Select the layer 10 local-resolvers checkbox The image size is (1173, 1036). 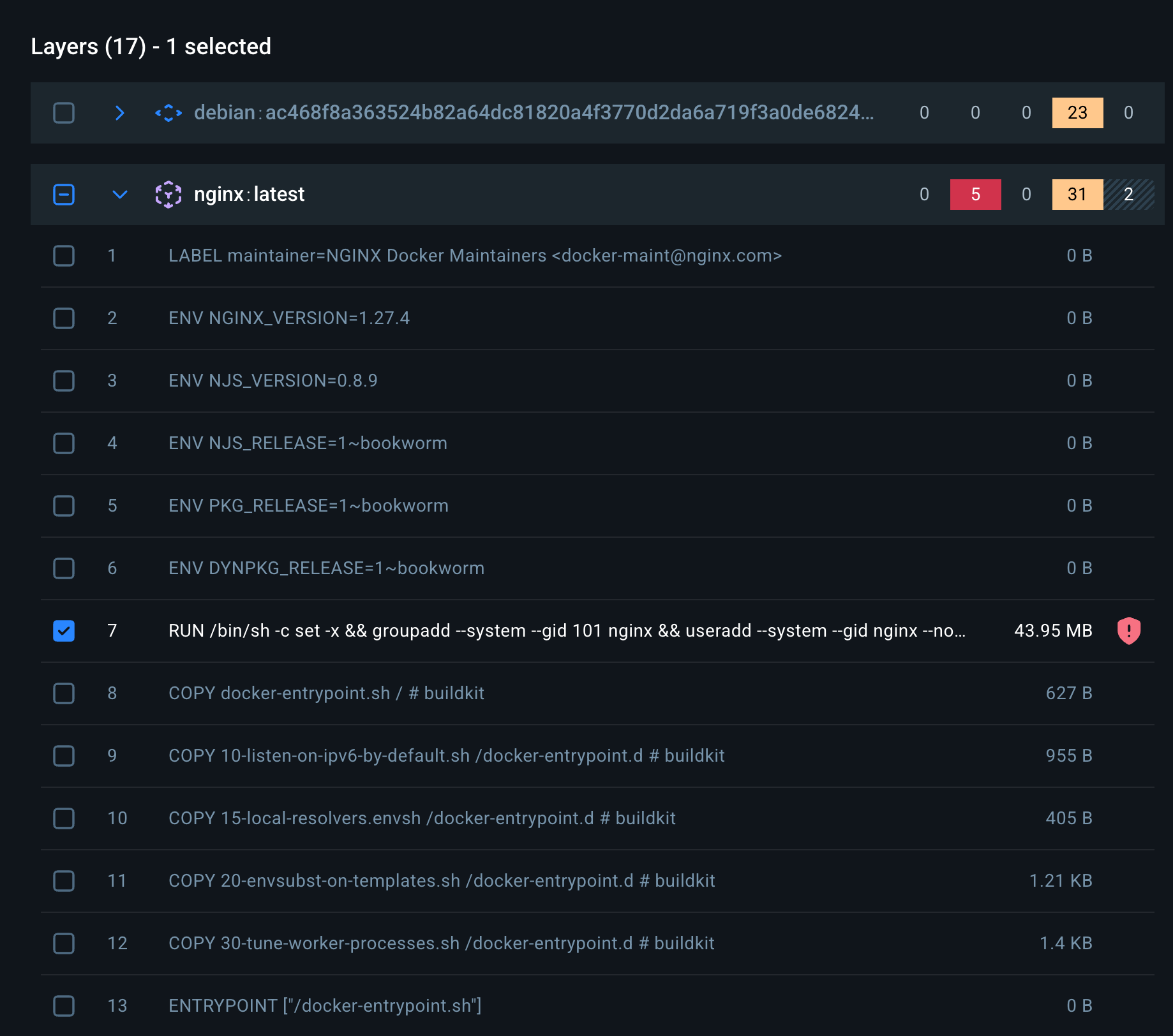coord(64,818)
